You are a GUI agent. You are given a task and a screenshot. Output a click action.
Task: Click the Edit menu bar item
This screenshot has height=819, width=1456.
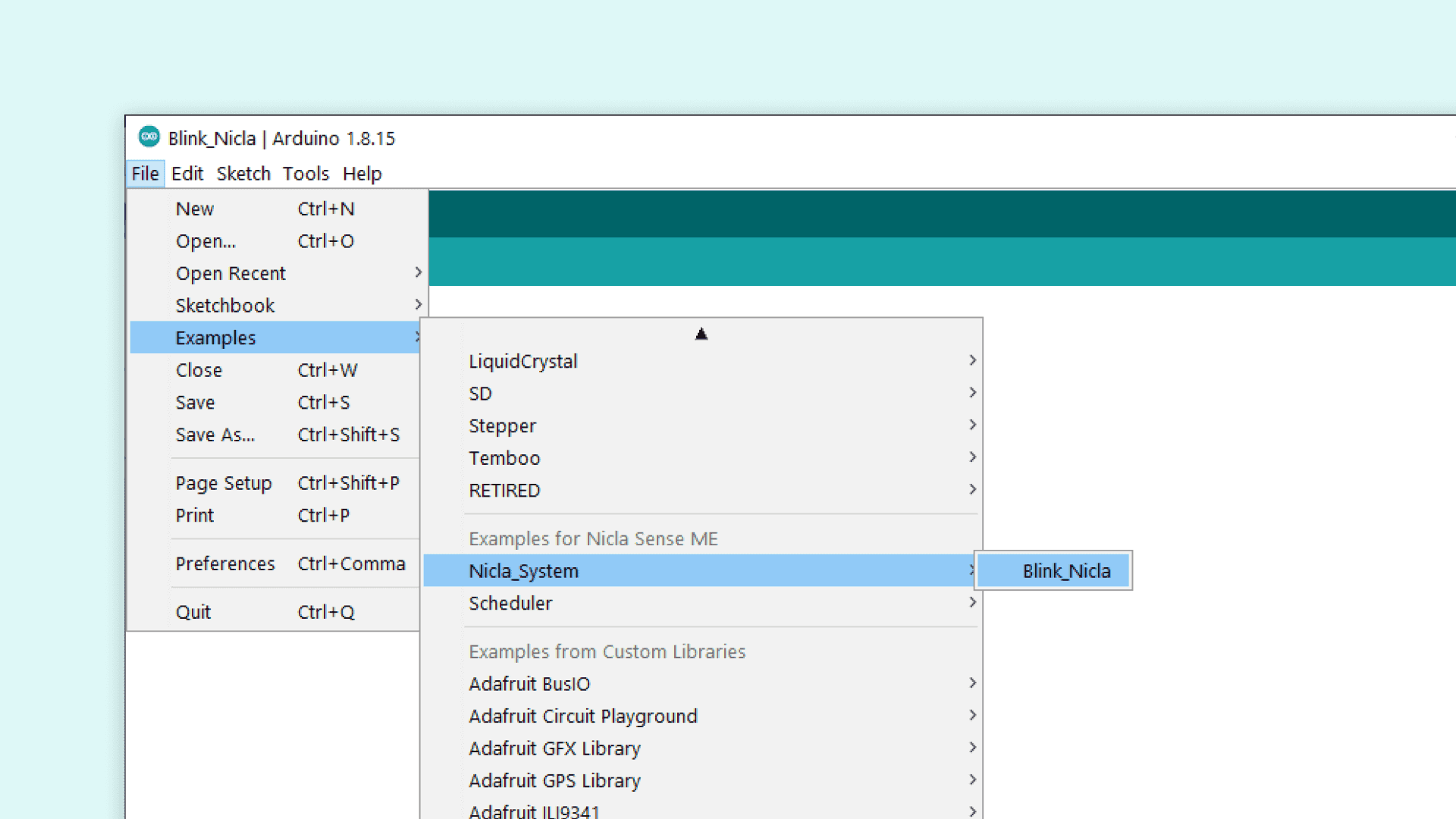click(x=187, y=174)
